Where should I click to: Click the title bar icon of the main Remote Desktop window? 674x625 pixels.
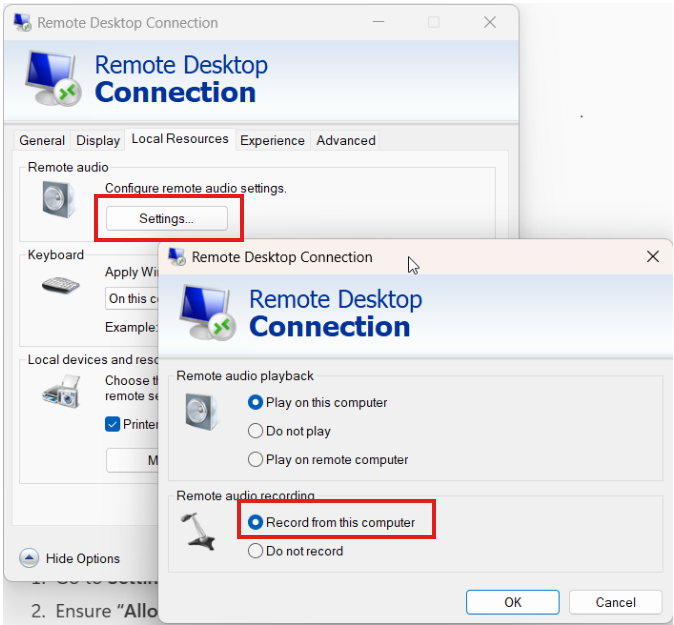[x=22, y=22]
